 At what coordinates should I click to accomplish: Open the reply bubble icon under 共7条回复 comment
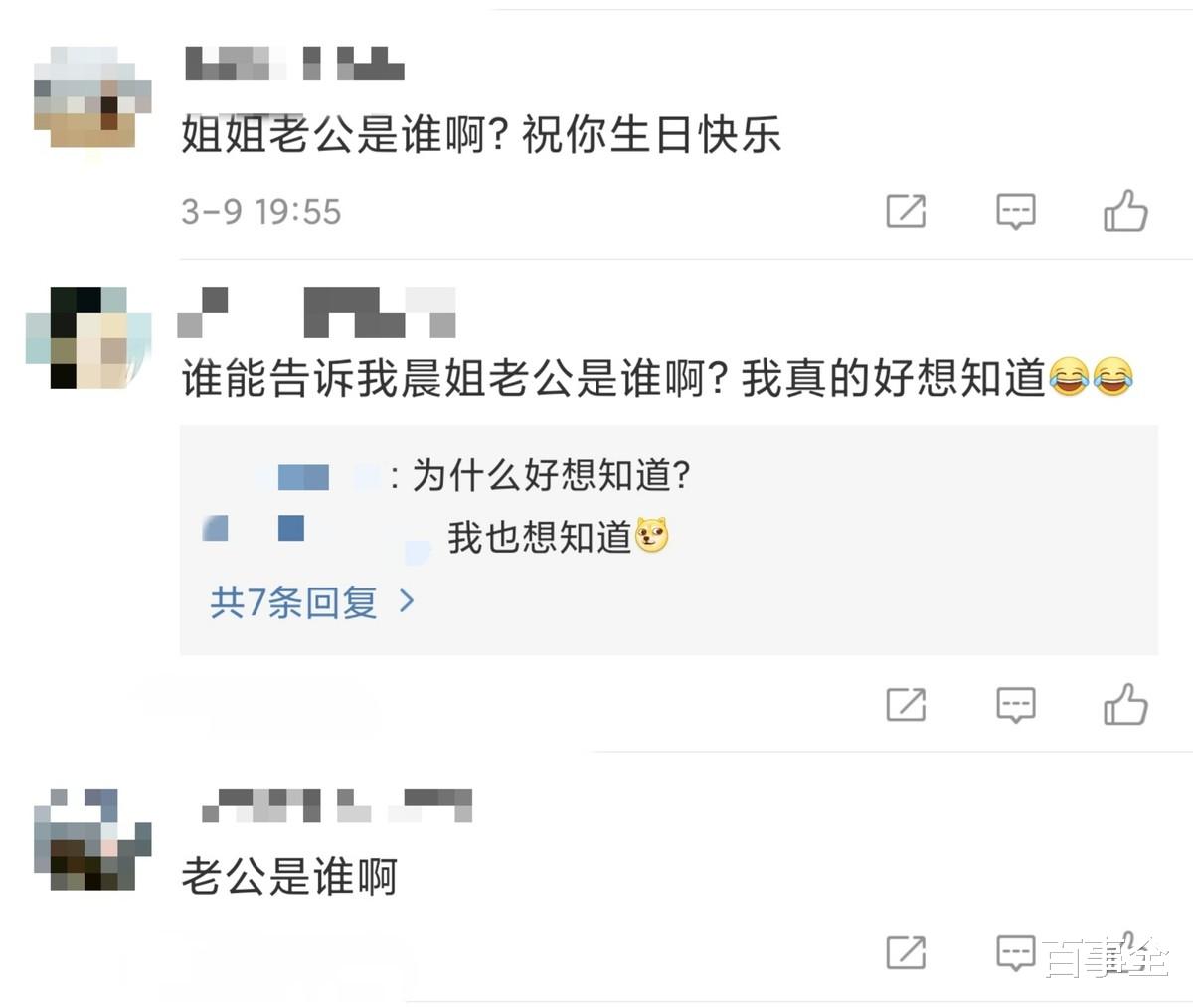point(1015,706)
